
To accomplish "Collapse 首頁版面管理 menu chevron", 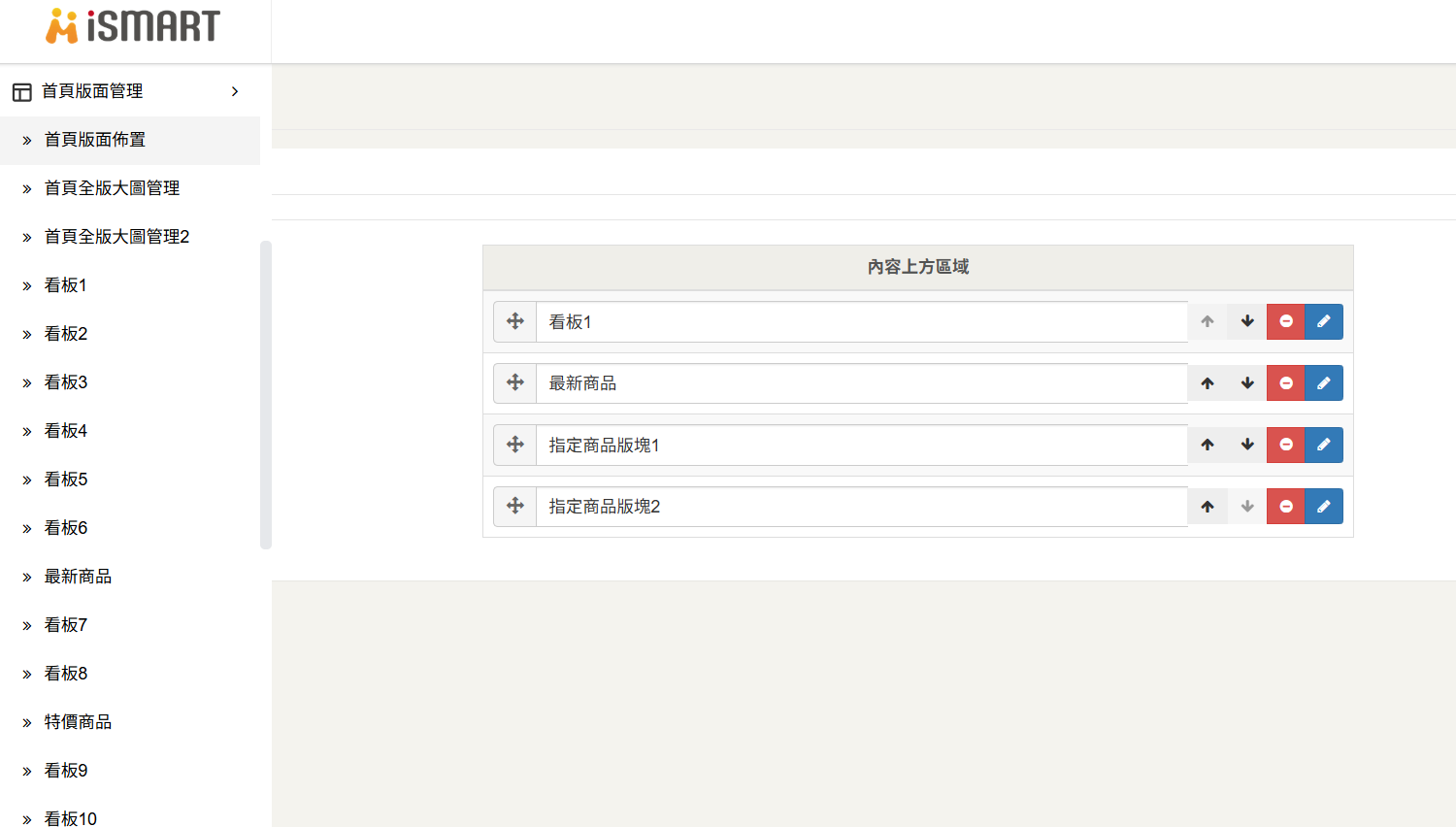I will [x=235, y=91].
